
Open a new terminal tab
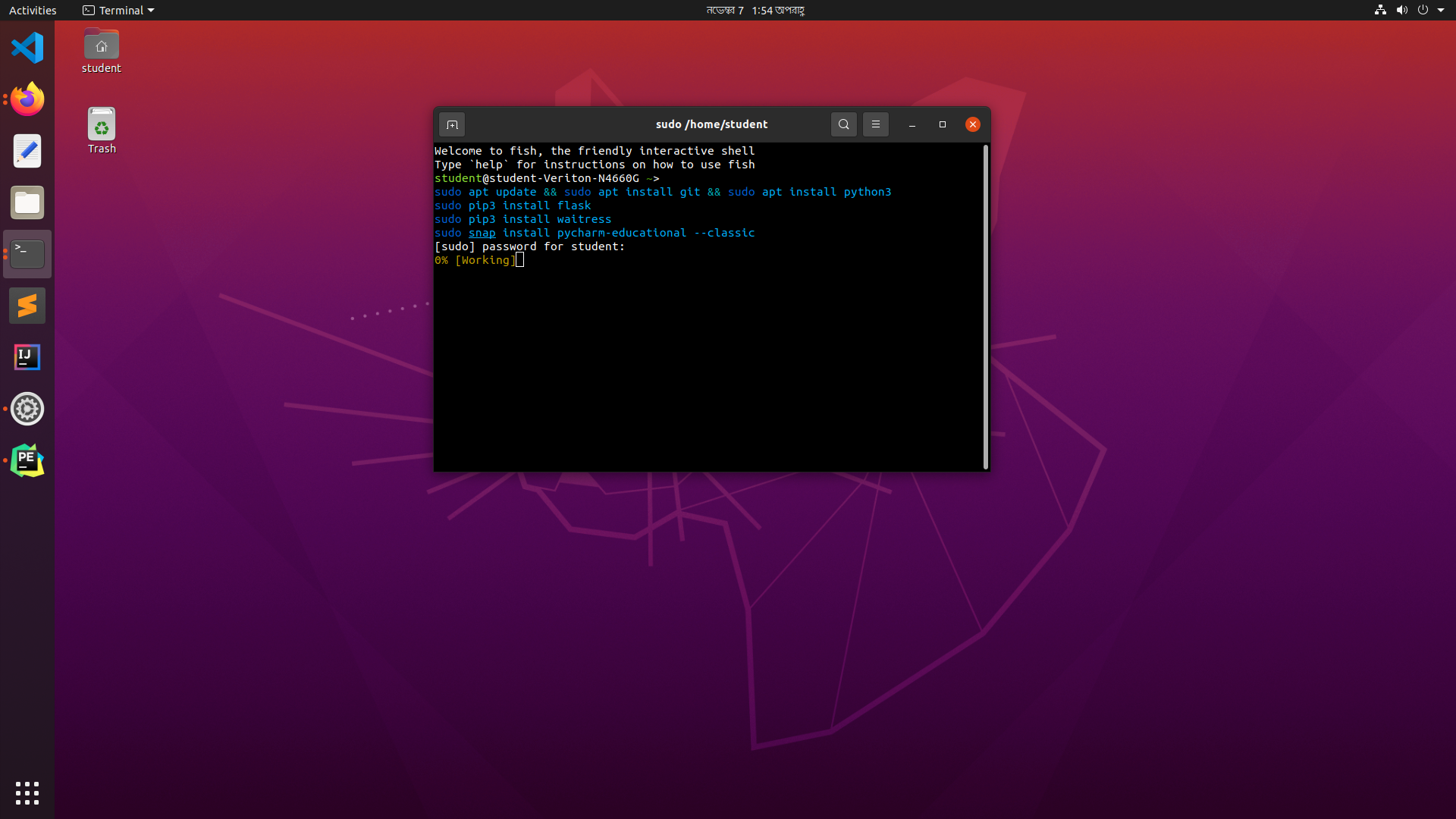[x=452, y=124]
